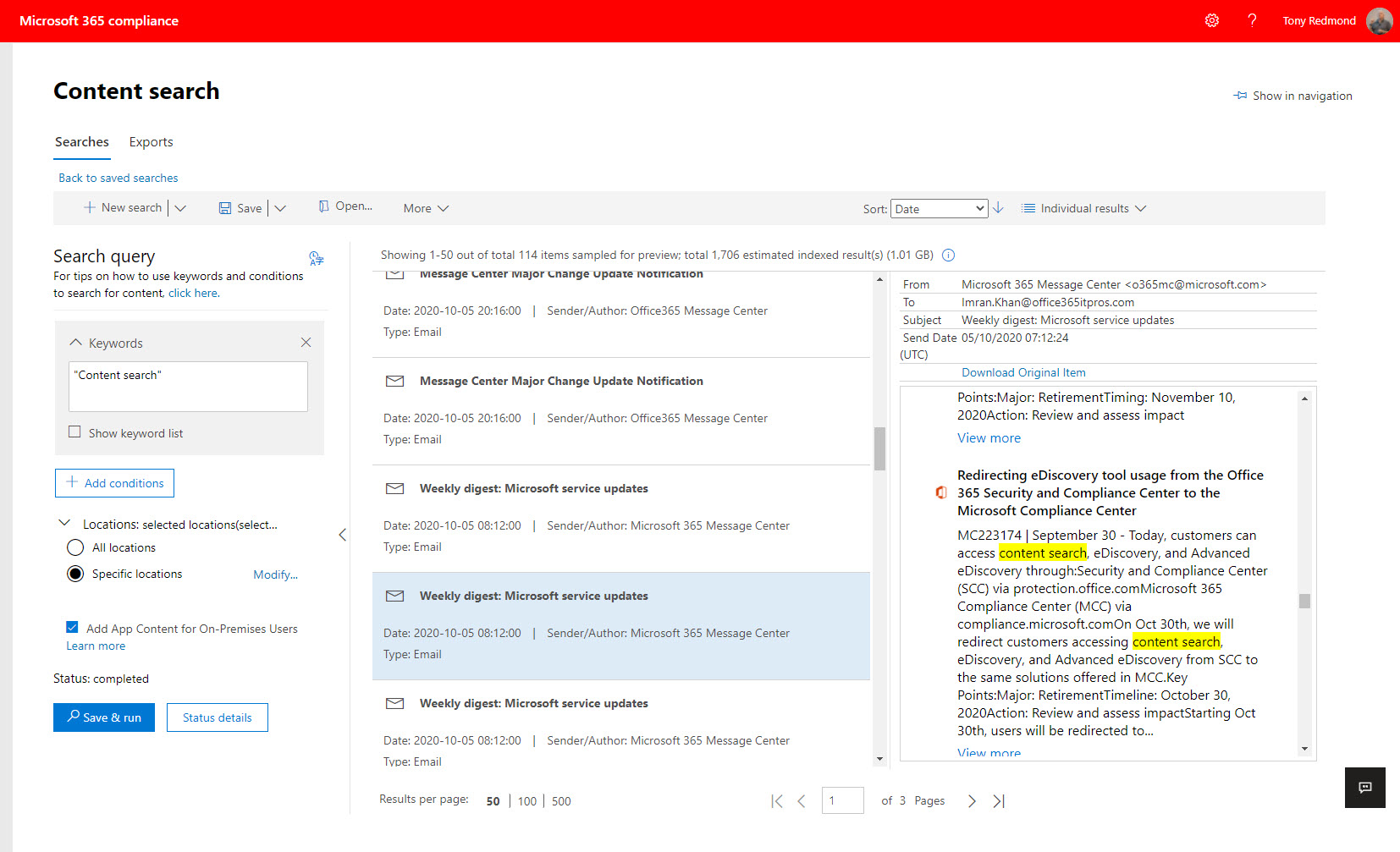Click the Keywords text box
Viewport: 1400px width, 852px height.
coord(188,387)
